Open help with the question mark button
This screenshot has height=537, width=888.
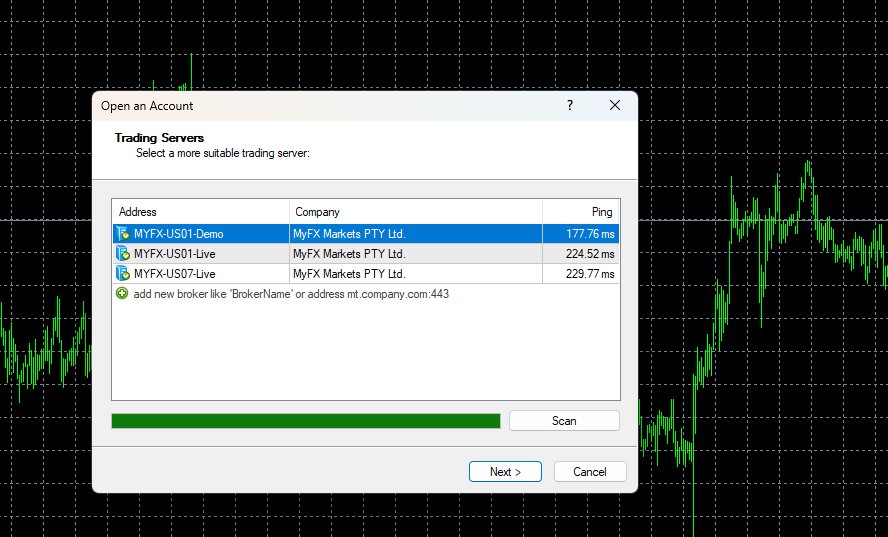[570, 106]
